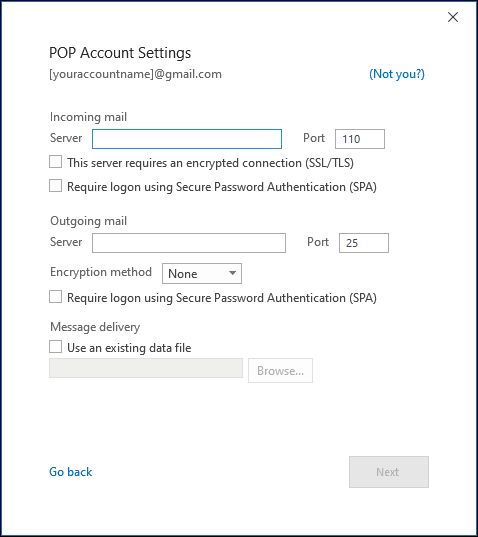
Task: Click the POP Account Settings heading
Action: tap(120, 53)
